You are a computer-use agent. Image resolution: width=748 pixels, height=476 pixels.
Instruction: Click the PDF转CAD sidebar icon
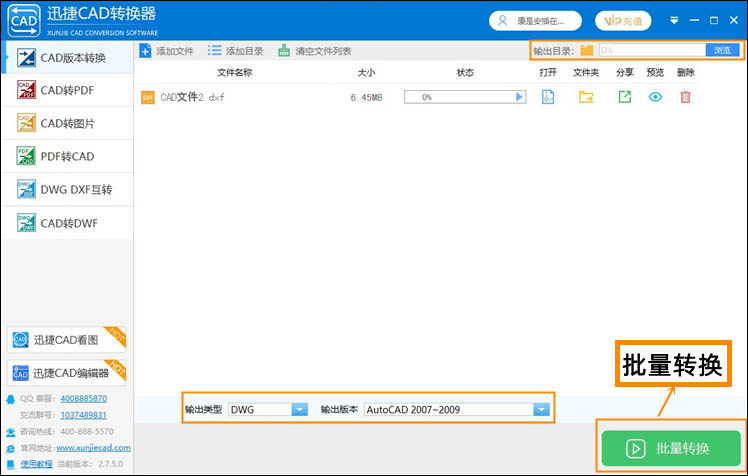tap(26, 156)
